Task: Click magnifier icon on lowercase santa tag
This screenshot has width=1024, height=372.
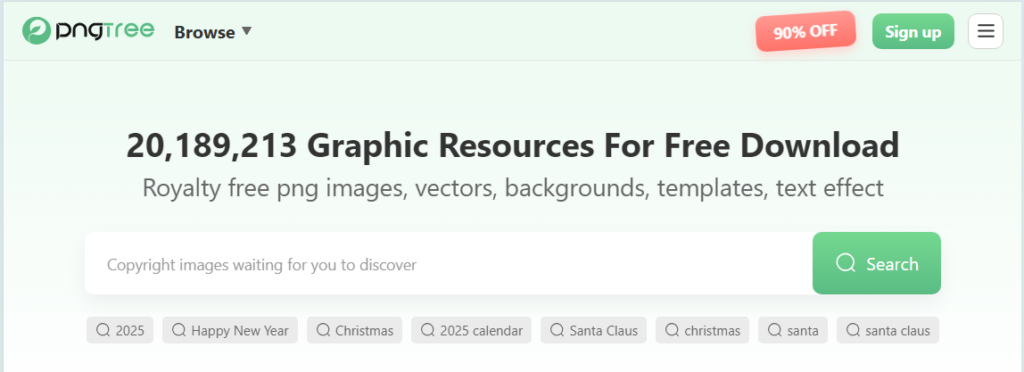Action: point(775,330)
